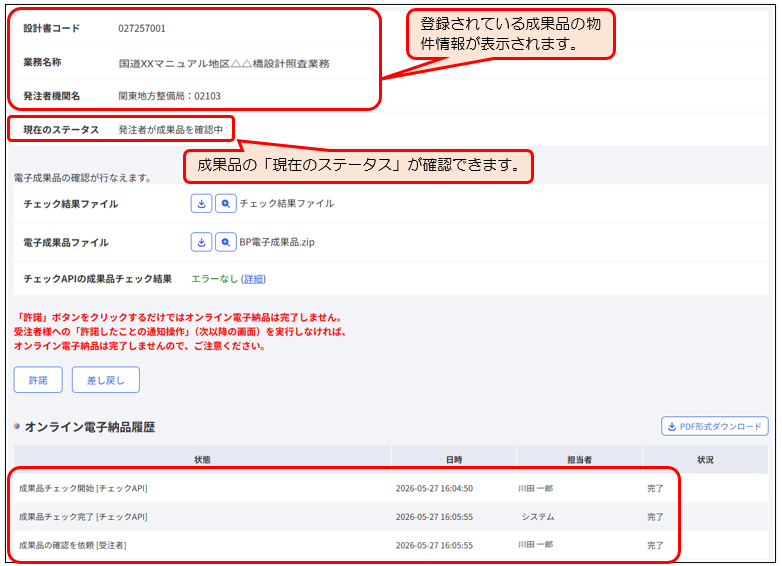Click the オンライン電子納品履歴 heading
Viewport: 782px width, 566px height.
tap(90, 427)
